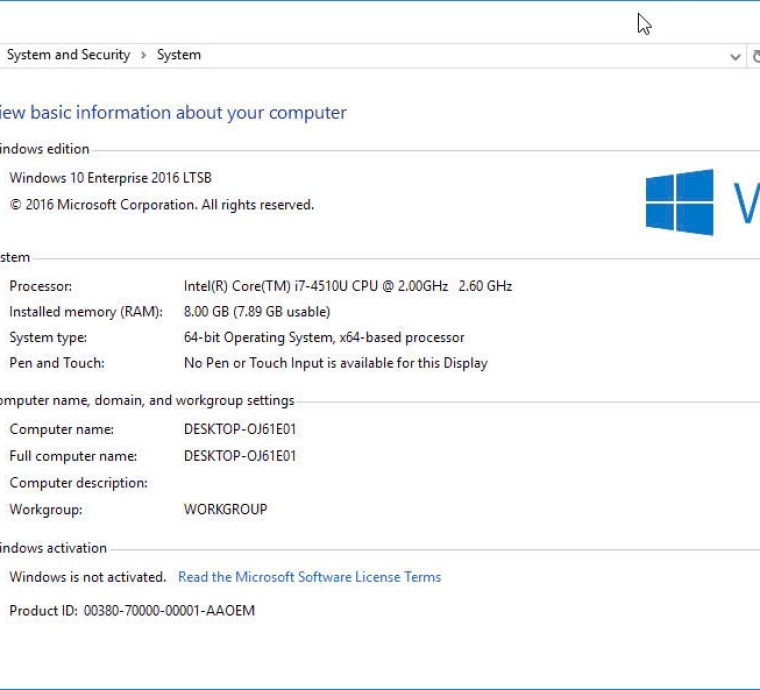Click the refresh icon beside address bar
The image size is (760, 690).
pyautogui.click(x=755, y=56)
